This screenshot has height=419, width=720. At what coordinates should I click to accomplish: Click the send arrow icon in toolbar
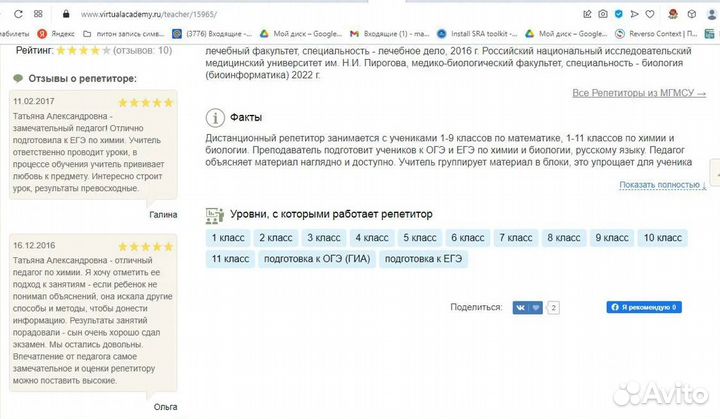pos(634,14)
